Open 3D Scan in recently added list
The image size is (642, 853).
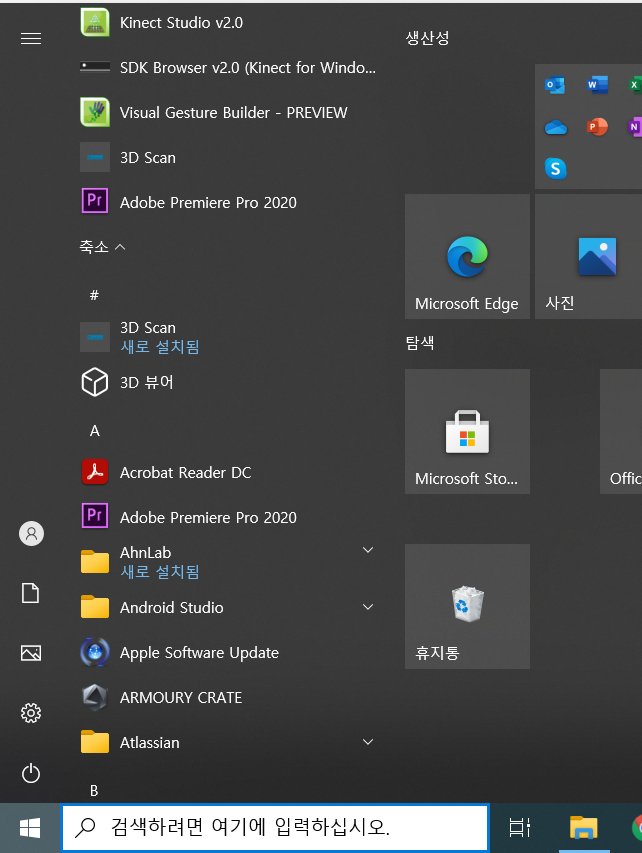click(x=229, y=157)
